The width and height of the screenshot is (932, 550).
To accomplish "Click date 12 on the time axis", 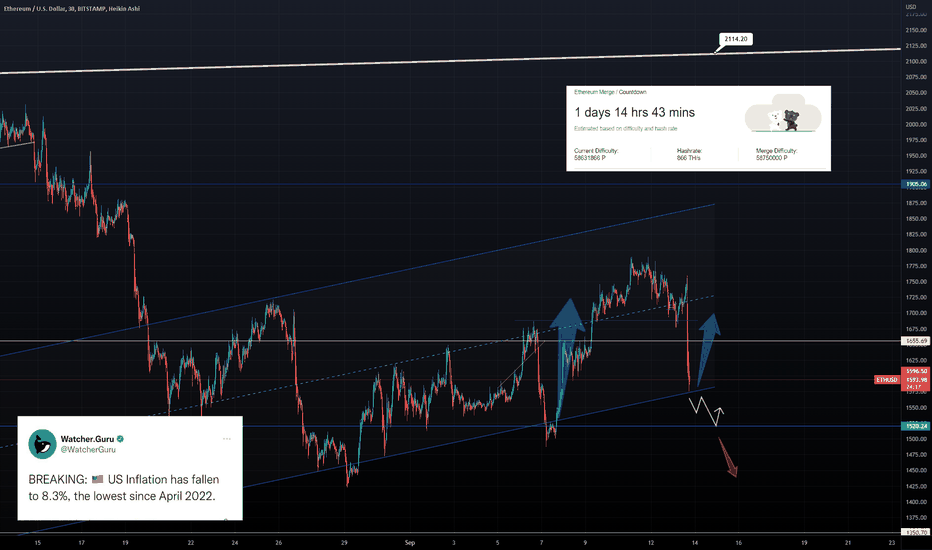I will coord(651,543).
